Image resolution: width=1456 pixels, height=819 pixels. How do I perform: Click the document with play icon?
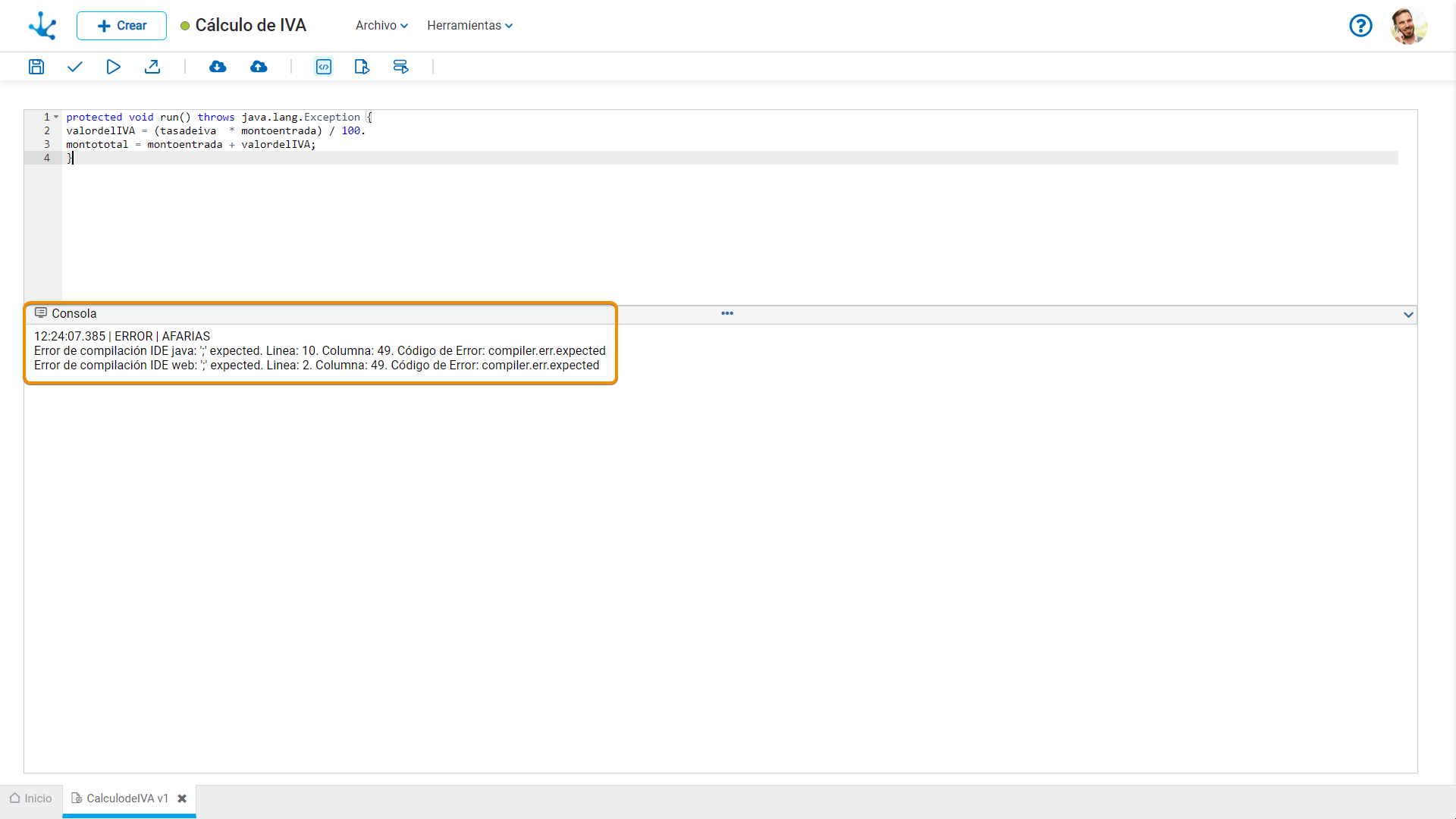(x=362, y=67)
